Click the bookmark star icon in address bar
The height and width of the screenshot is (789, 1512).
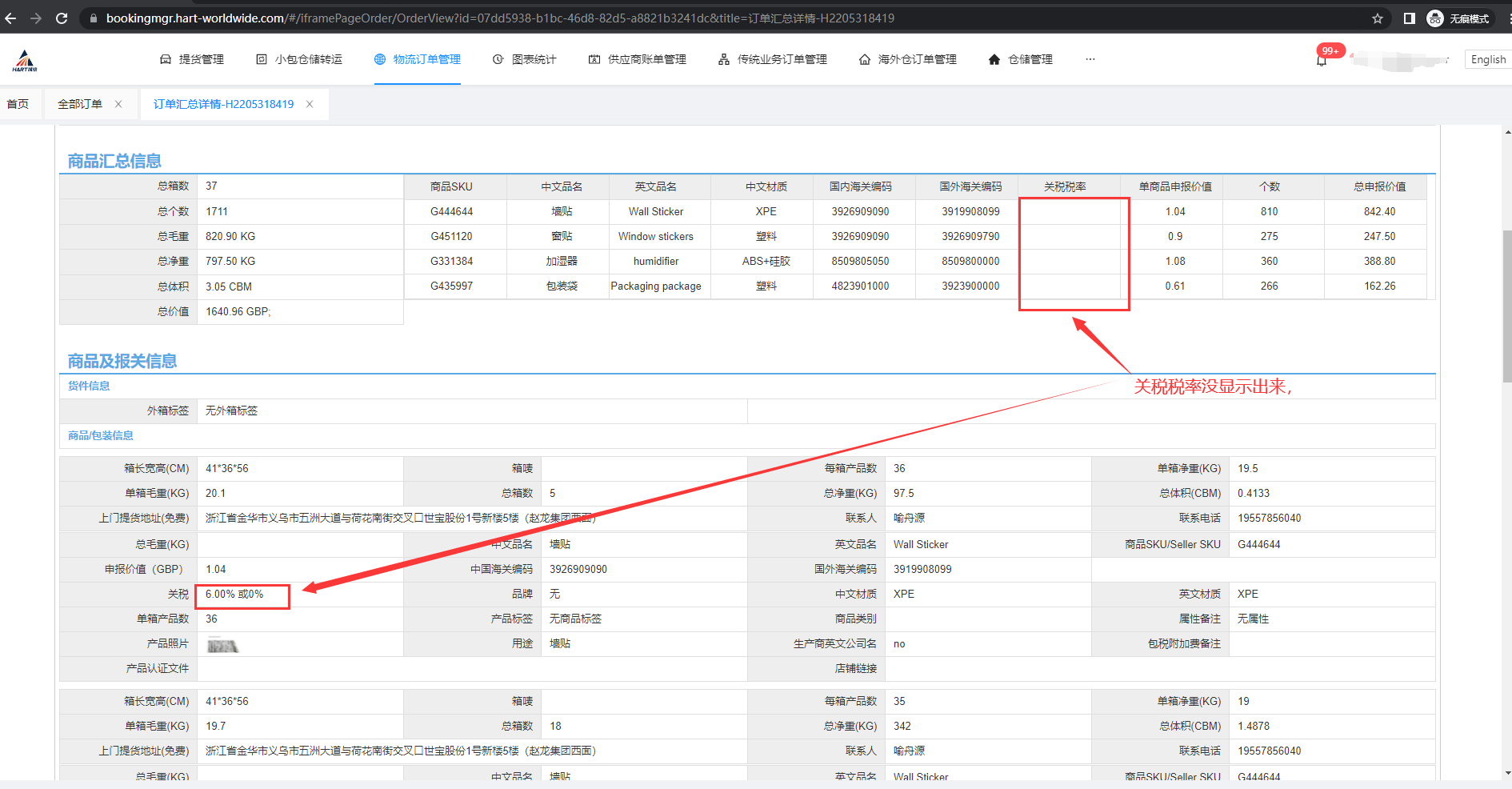[1378, 18]
